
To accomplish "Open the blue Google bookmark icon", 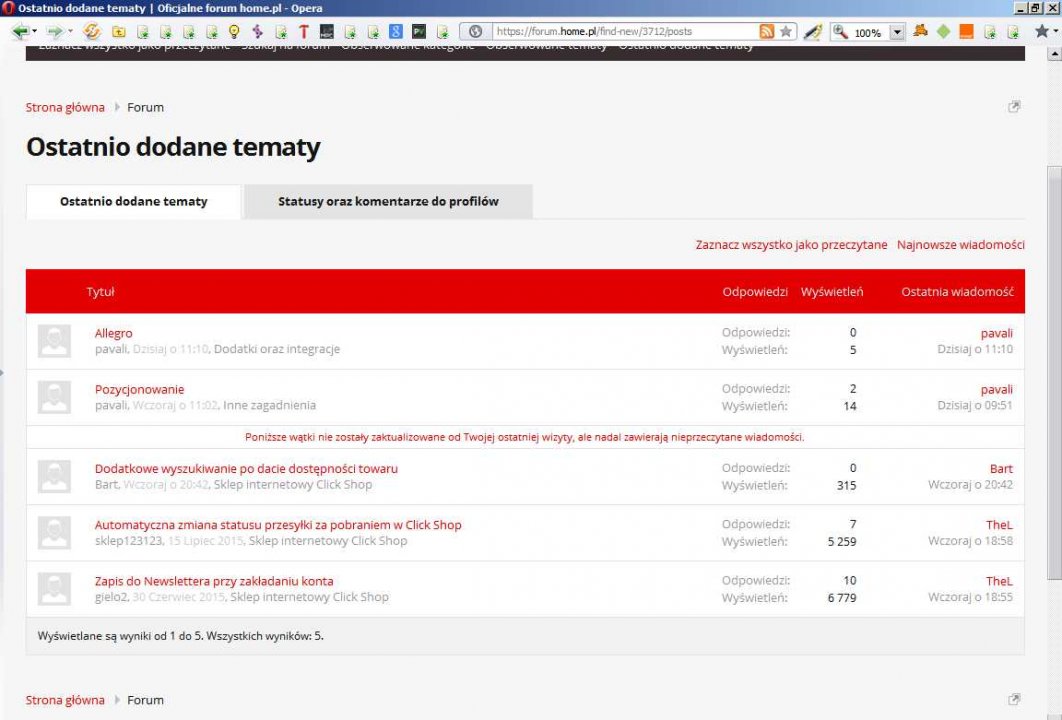I will pyautogui.click(x=396, y=31).
